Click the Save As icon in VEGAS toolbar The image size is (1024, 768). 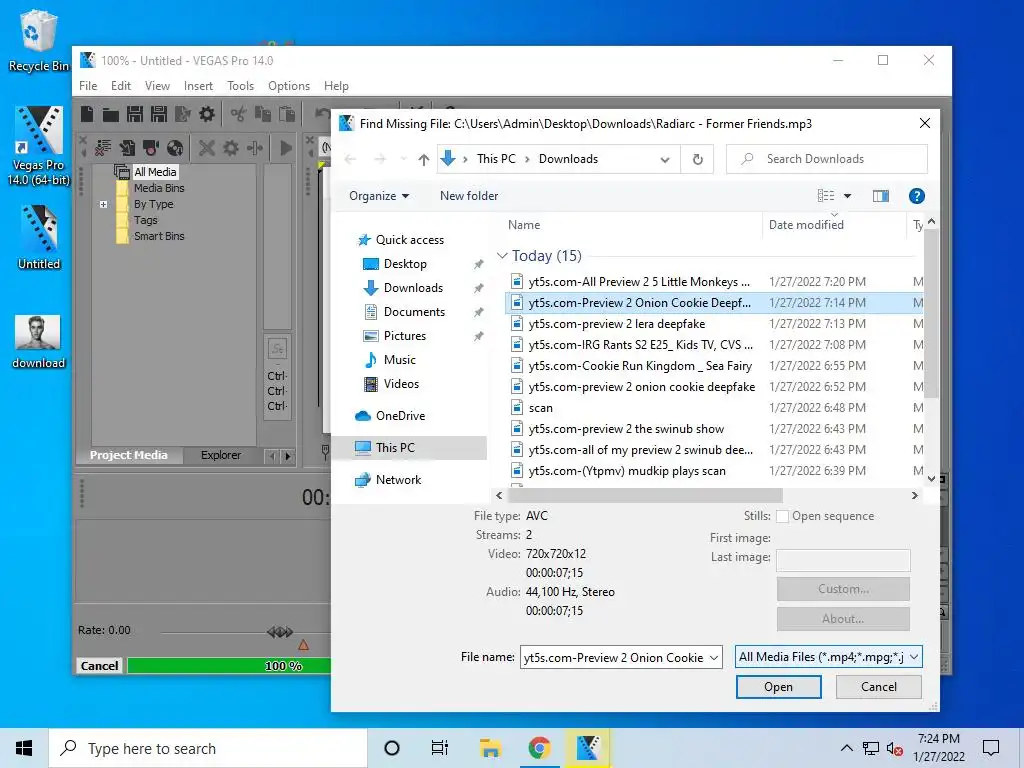click(159, 114)
